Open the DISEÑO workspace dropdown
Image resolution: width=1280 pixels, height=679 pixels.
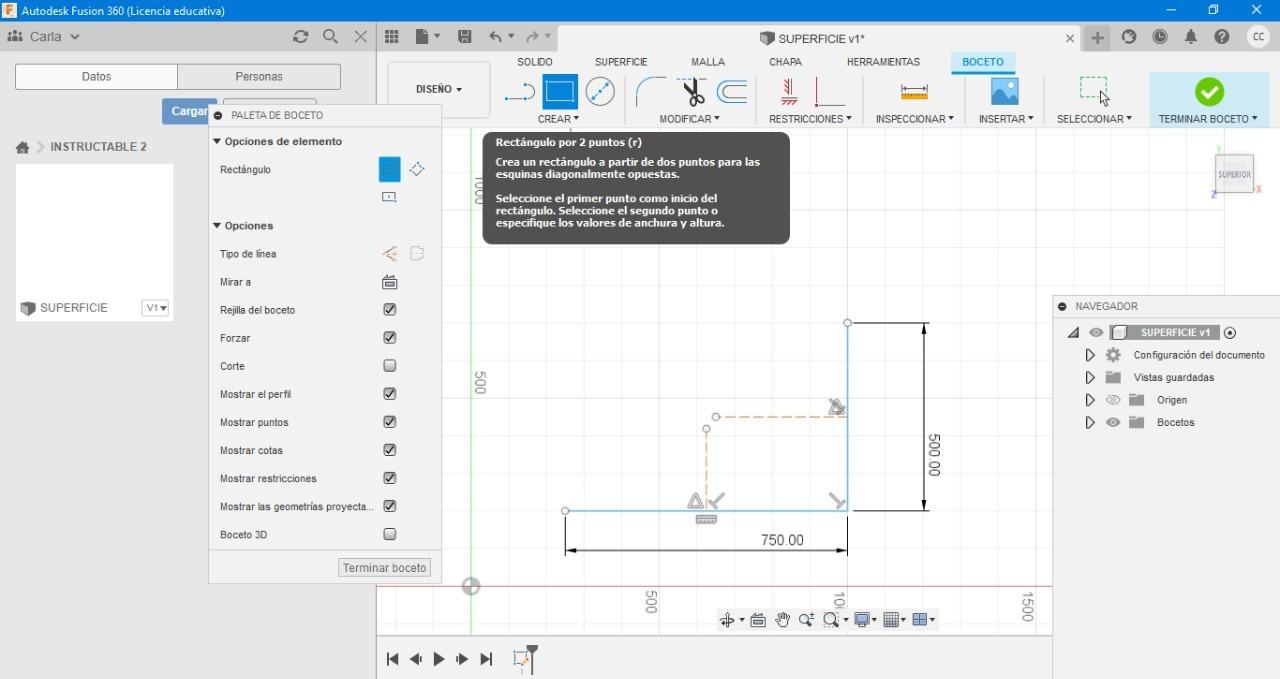439,89
